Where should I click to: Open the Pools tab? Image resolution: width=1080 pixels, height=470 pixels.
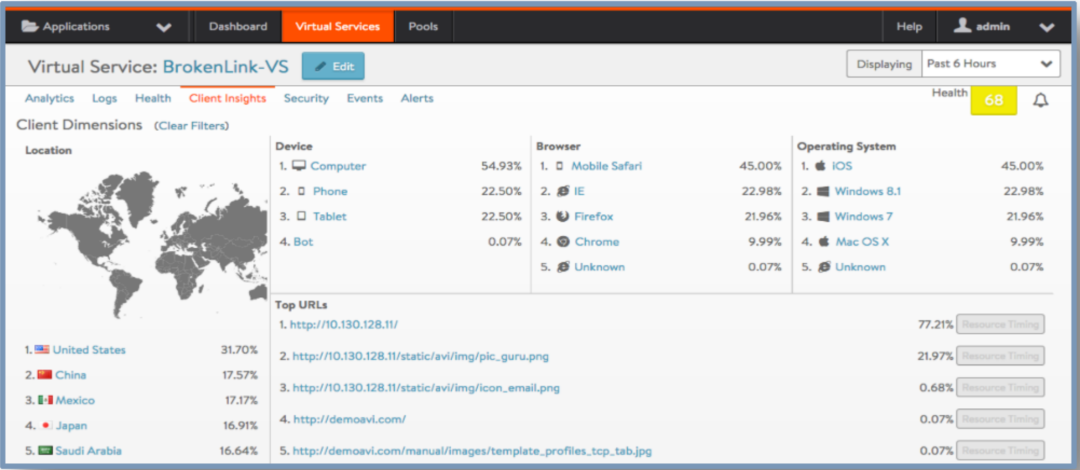point(423,27)
